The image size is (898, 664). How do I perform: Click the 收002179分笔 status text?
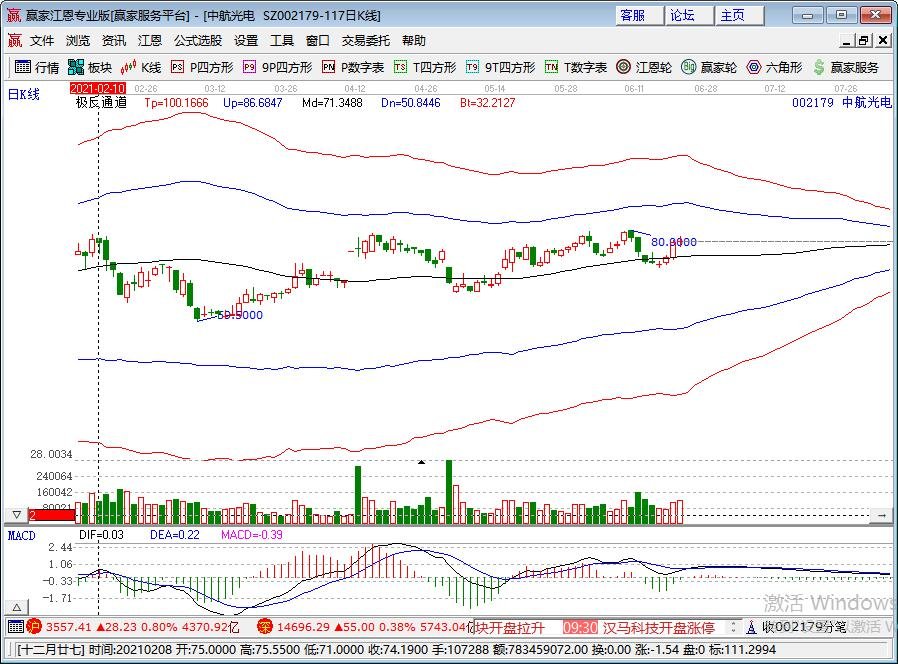(x=804, y=627)
